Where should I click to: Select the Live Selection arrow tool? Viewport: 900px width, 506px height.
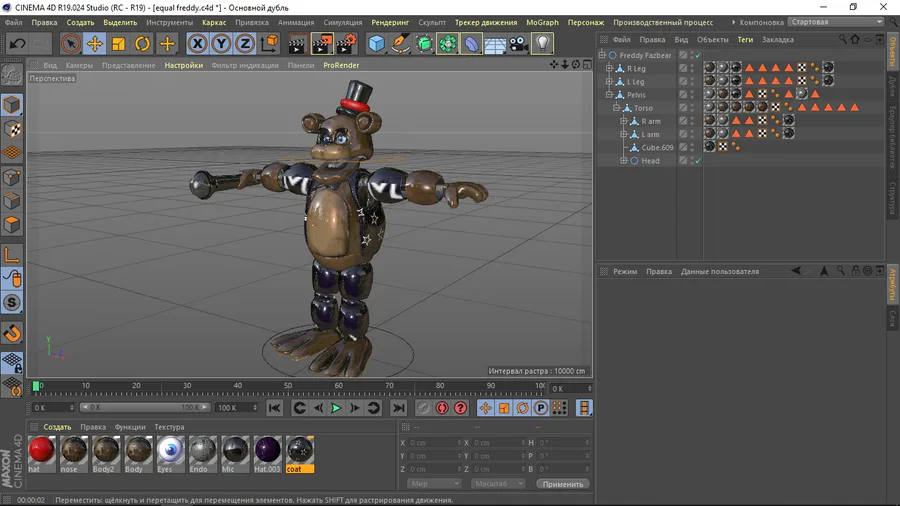[71, 44]
